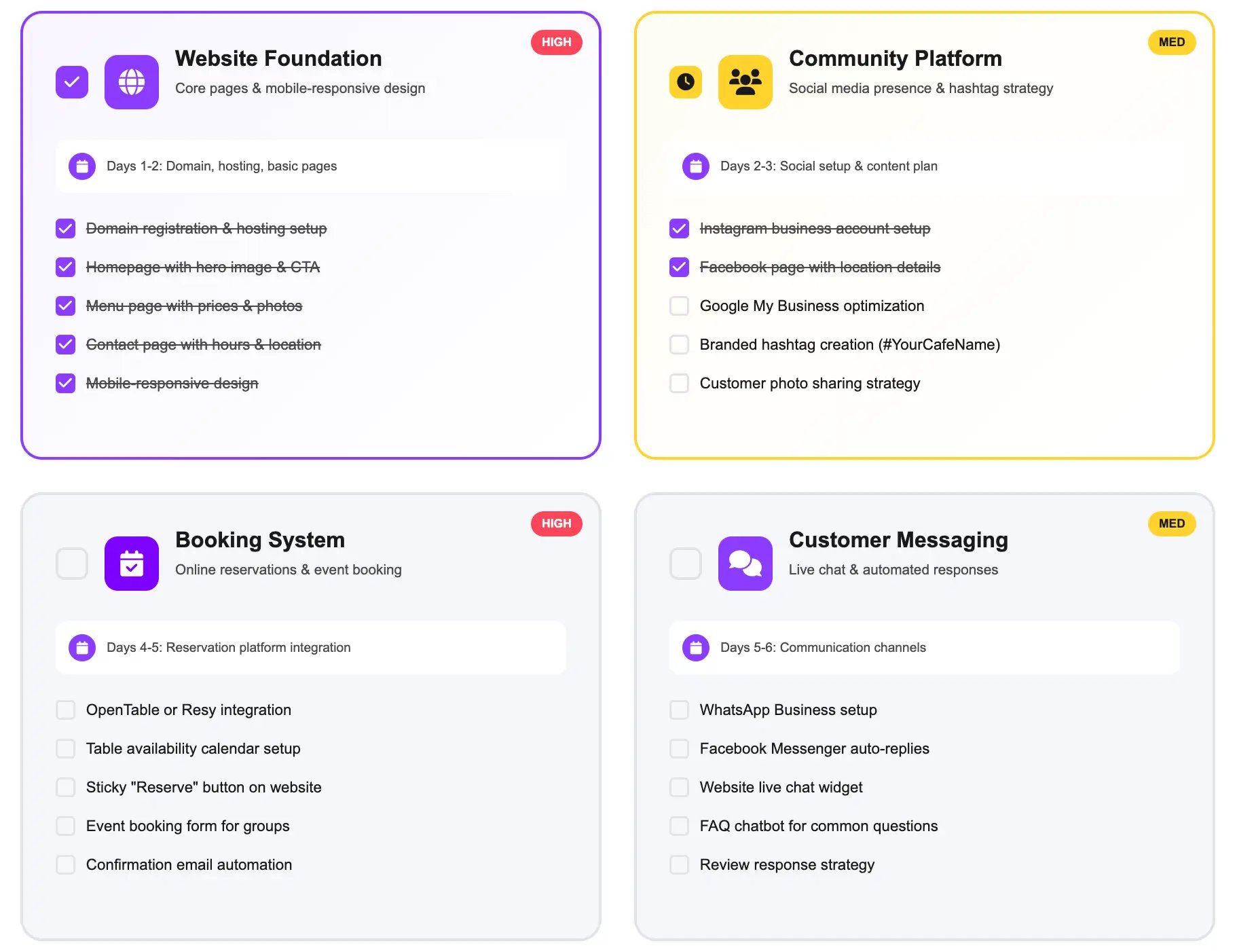Click the clock status icon on Community Platform

686,82
